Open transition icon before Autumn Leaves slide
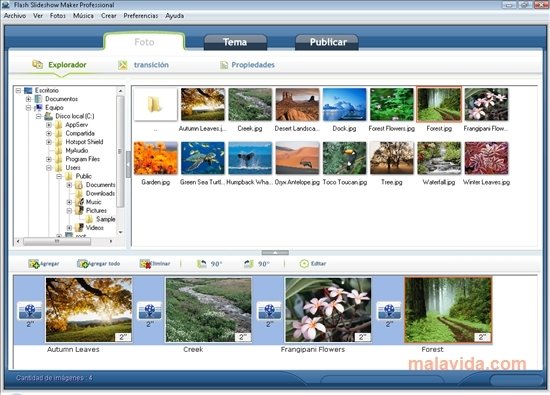 tap(30, 311)
